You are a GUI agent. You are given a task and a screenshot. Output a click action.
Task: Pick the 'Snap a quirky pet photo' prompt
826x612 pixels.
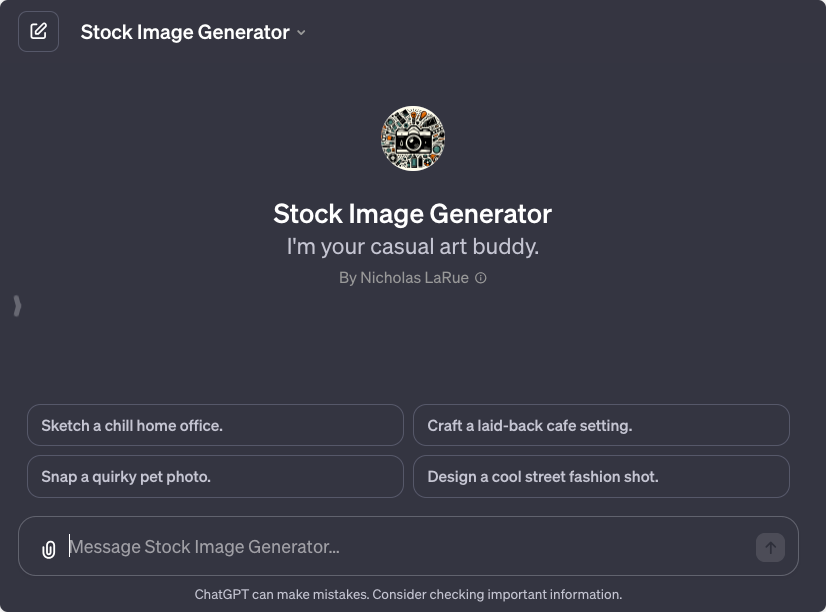[x=216, y=476]
